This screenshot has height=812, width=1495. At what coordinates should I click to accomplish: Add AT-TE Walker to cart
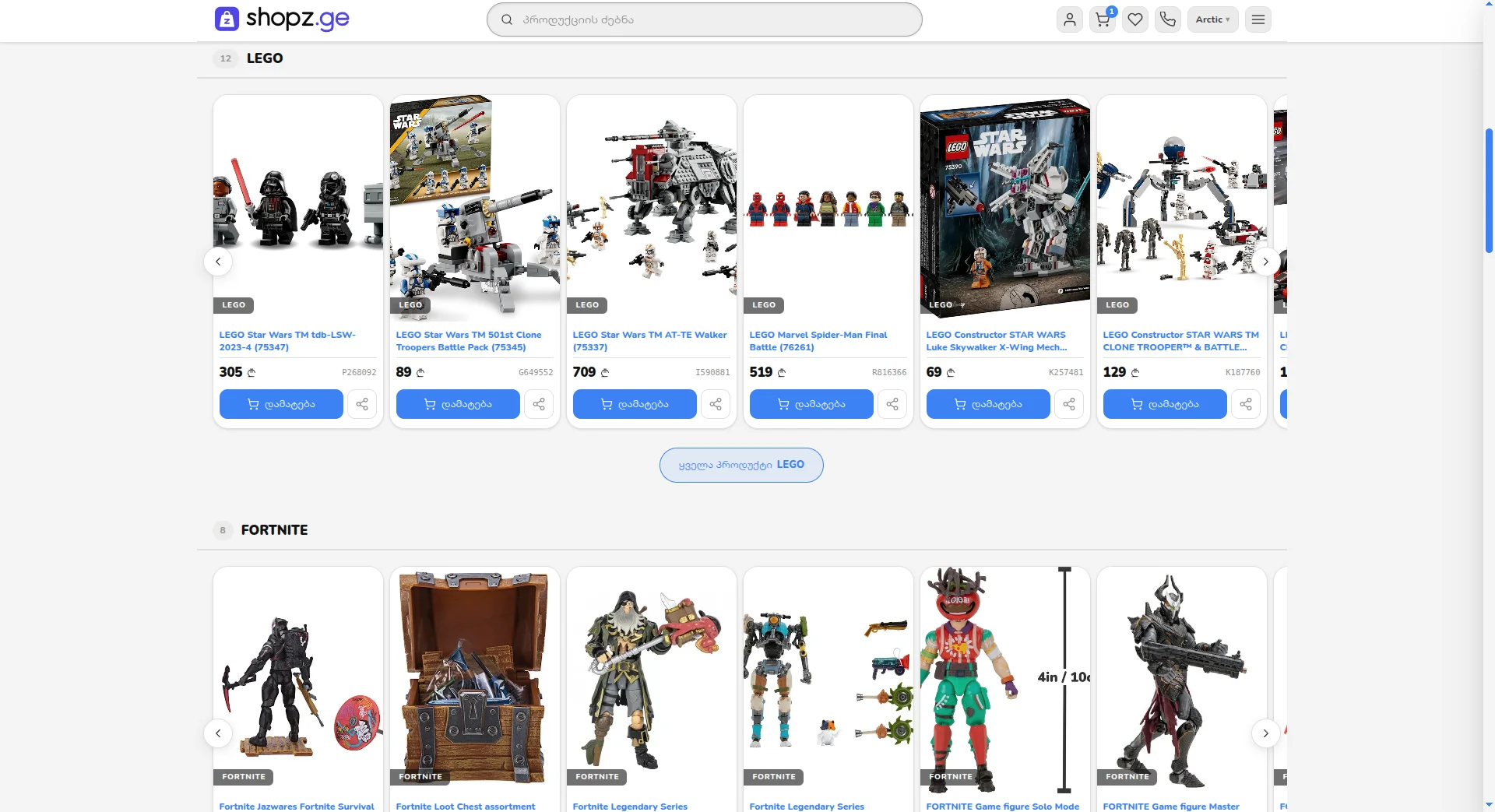point(635,404)
